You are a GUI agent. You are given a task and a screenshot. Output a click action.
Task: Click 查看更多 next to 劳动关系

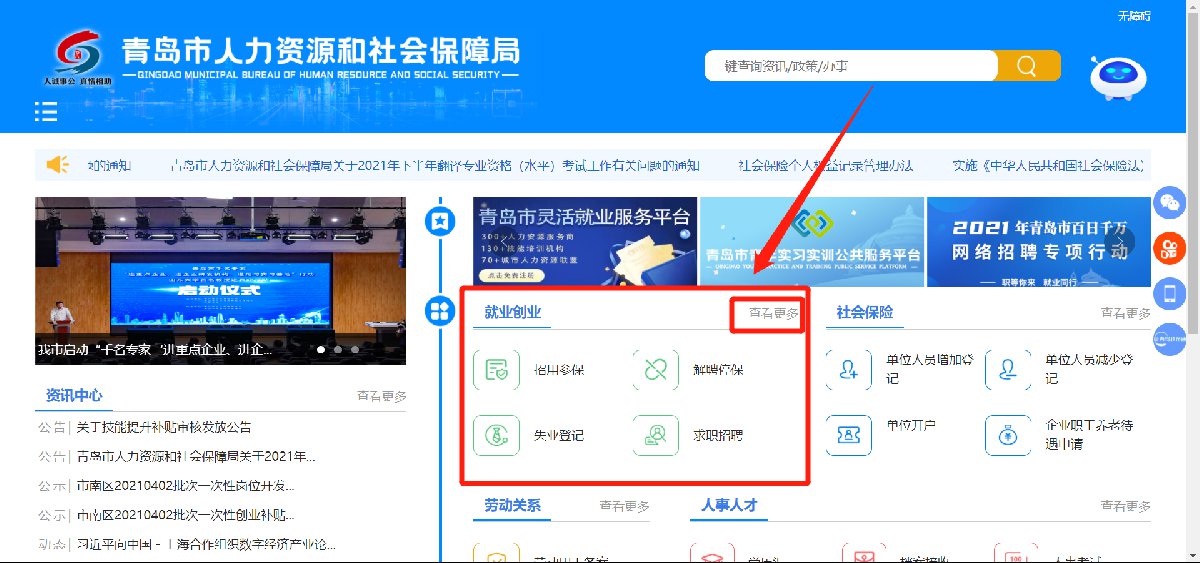pyautogui.click(x=624, y=507)
